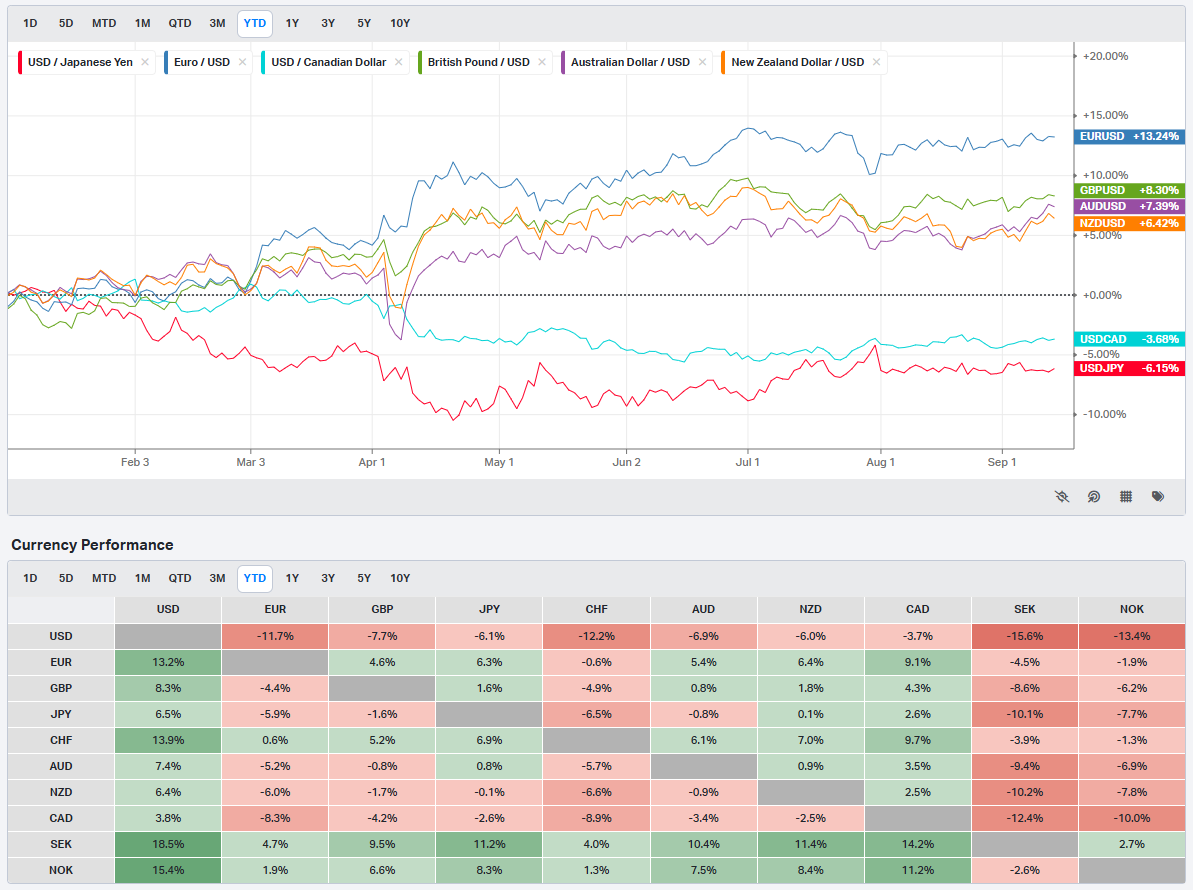Remove New Zealand Dollar / USD series
This screenshot has height=890, width=1193.
click(876, 62)
